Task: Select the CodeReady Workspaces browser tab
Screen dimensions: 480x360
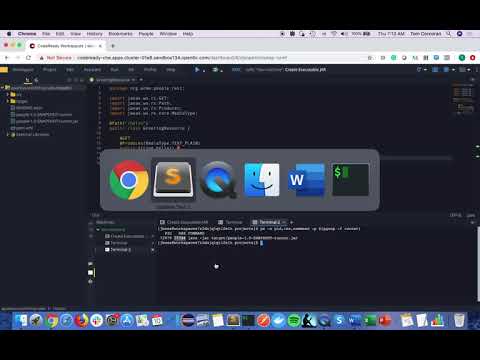Action: point(66,46)
